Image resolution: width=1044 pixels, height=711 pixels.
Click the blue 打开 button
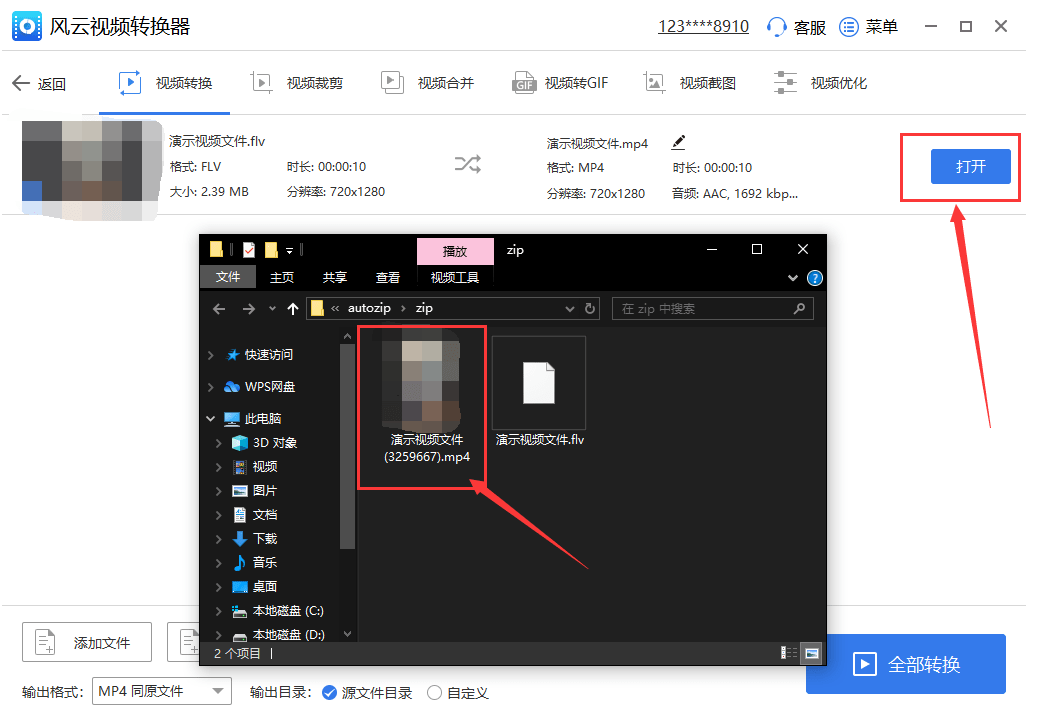pyautogui.click(x=970, y=166)
